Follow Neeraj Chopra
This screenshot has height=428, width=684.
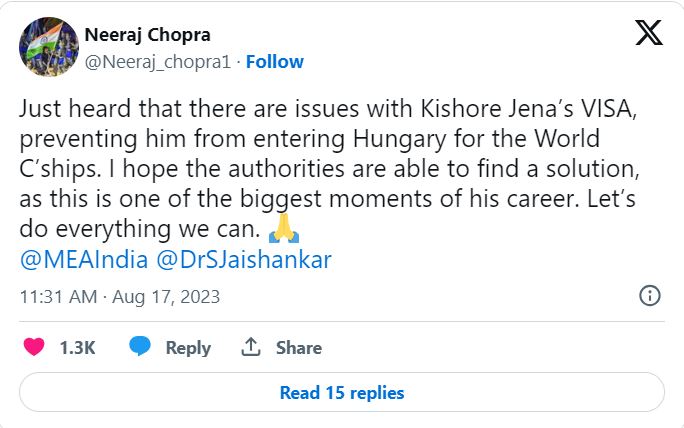pyautogui.click(x=275, y=62)
